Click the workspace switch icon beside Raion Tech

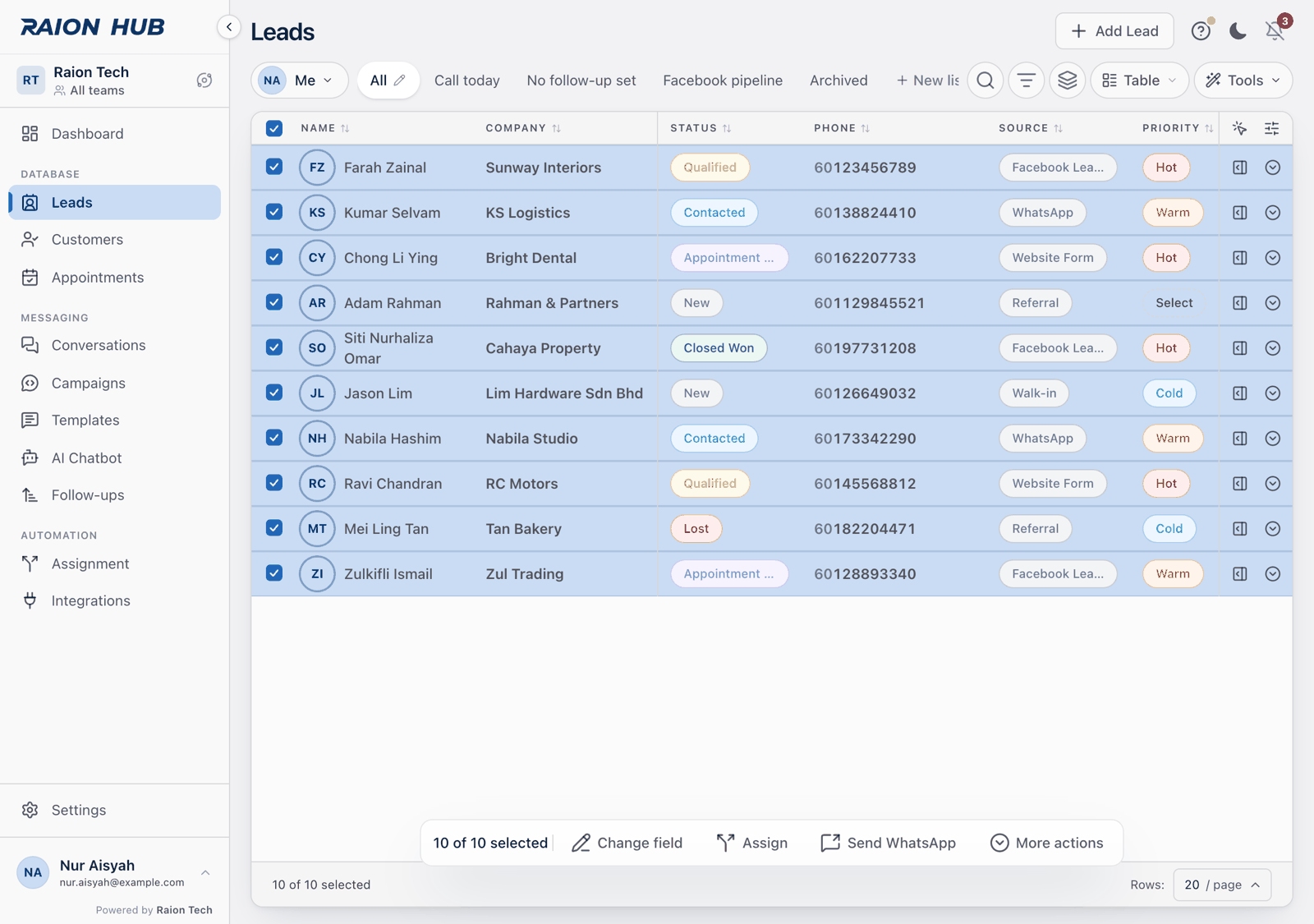point(204,80)
